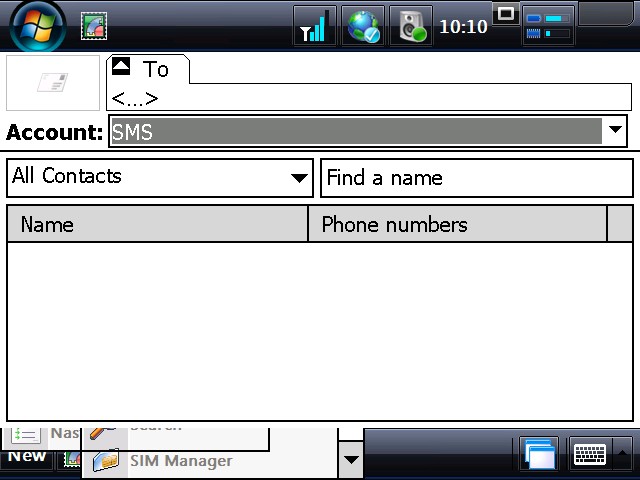
Task: Click the envelope message icon
Action: [x=53, y=83]
